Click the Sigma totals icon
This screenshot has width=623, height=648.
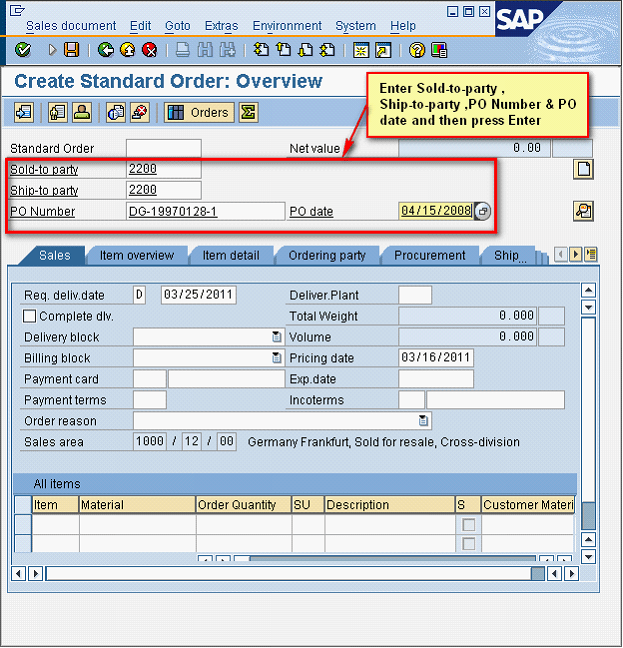(248, 112)
